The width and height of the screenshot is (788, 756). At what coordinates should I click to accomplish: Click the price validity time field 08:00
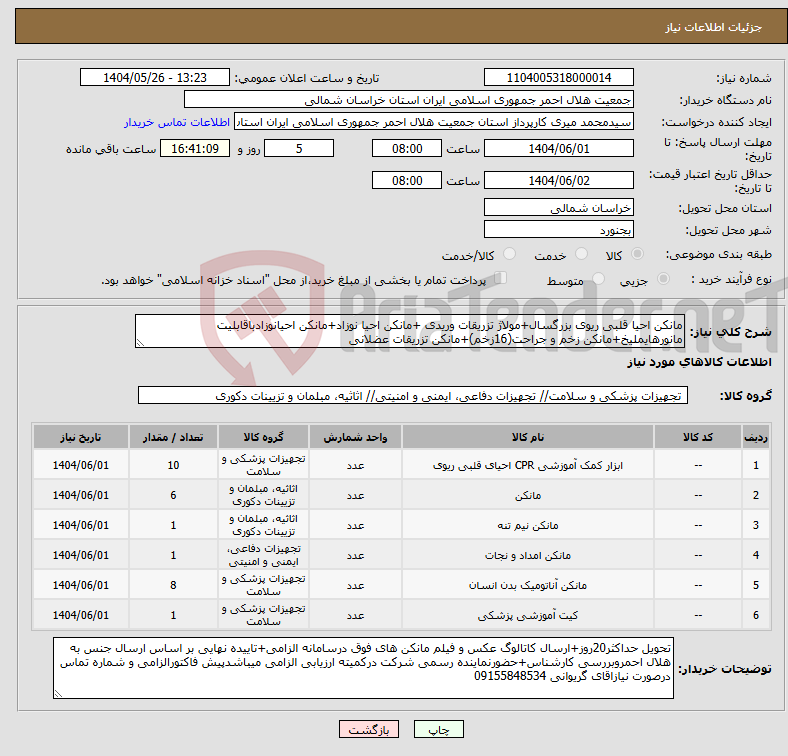[x=407, y=180]
